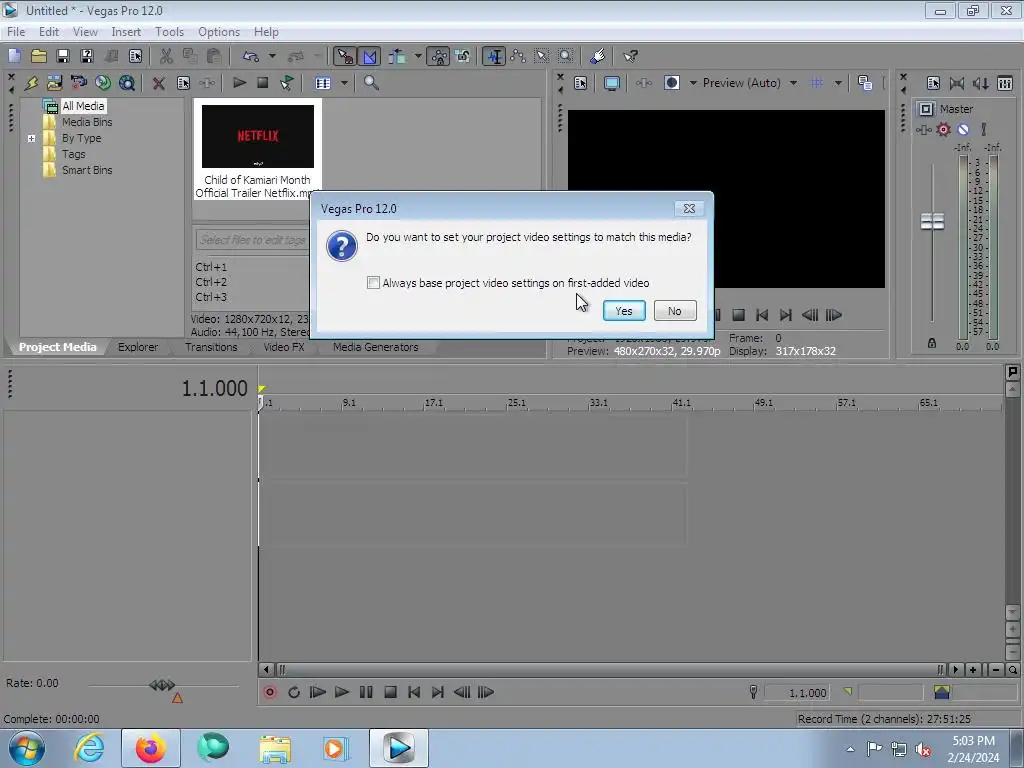Open the Project Properties toolbar icon
This screenshot has height=768, width=1024.
(135, 56)
